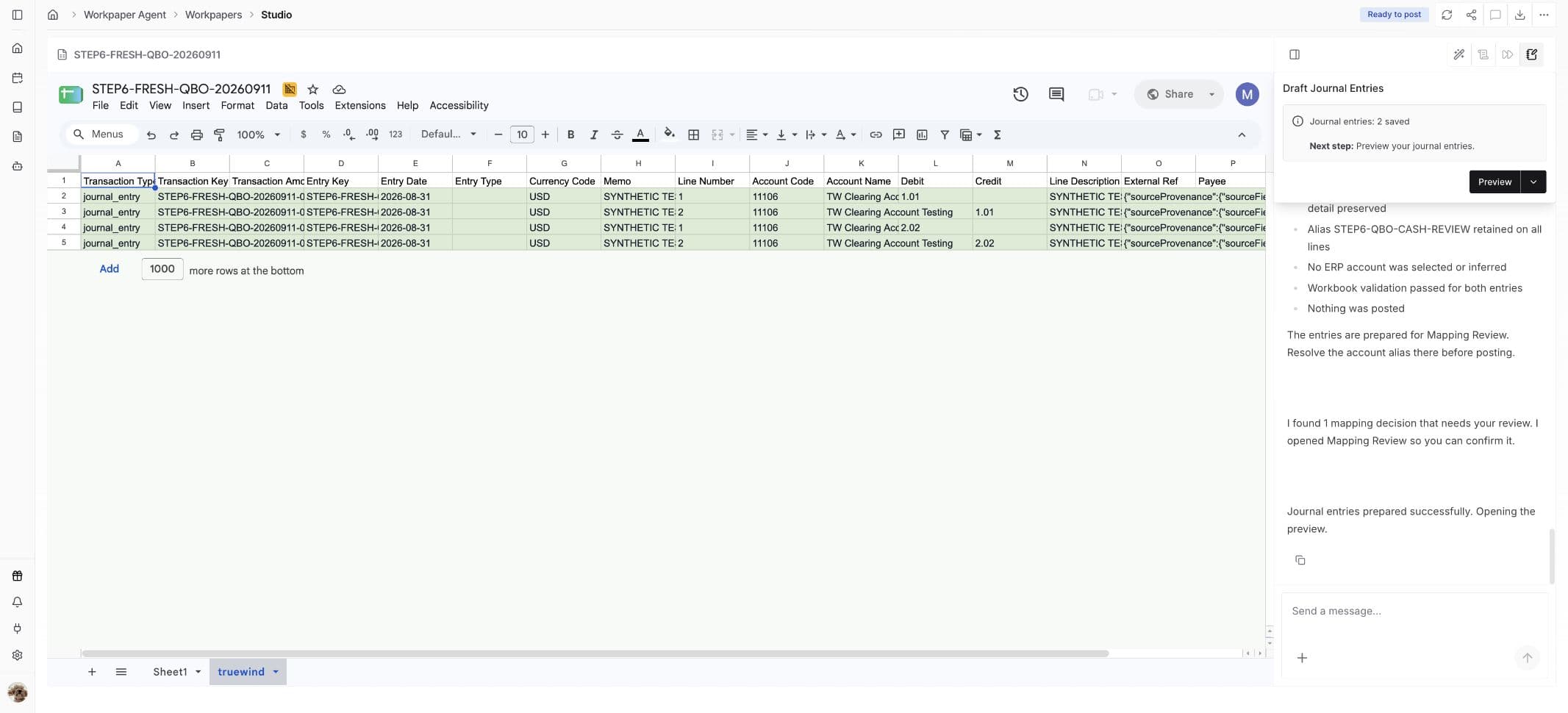The height and width of the screenshot is (713, 1568).
Task: Open the Extensions menu
Action: point(360,105)
